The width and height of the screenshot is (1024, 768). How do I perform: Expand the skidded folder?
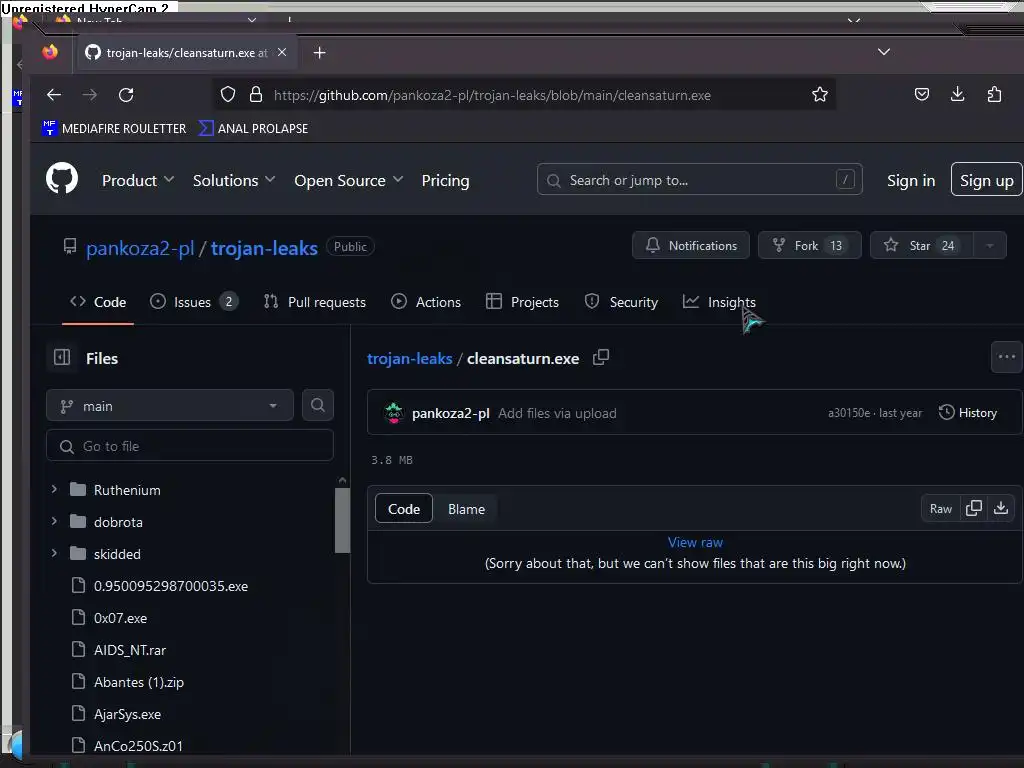click(54, 553)
